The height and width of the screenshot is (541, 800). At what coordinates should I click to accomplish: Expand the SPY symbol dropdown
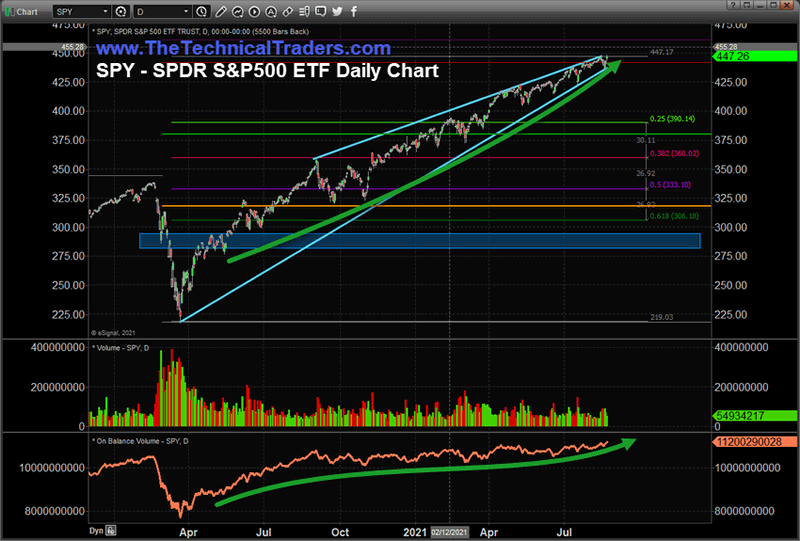tap(105, 11)
